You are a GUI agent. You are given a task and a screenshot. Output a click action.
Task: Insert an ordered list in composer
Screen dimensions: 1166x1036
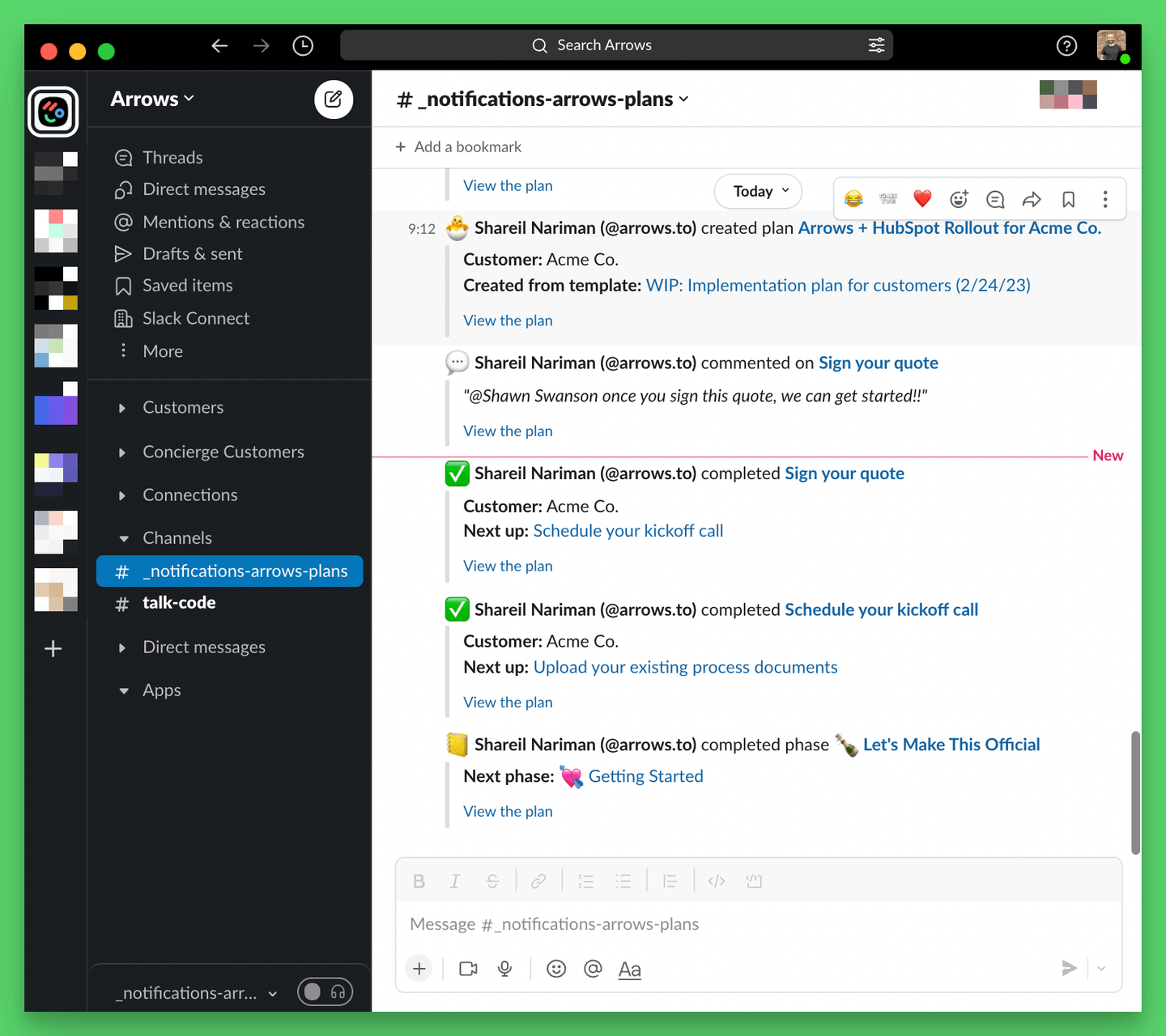click(x=585, y=881)
